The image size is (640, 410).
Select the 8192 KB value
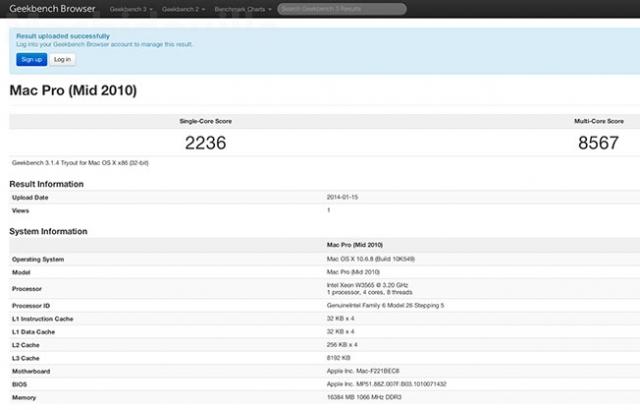click(x=338, y=358)
